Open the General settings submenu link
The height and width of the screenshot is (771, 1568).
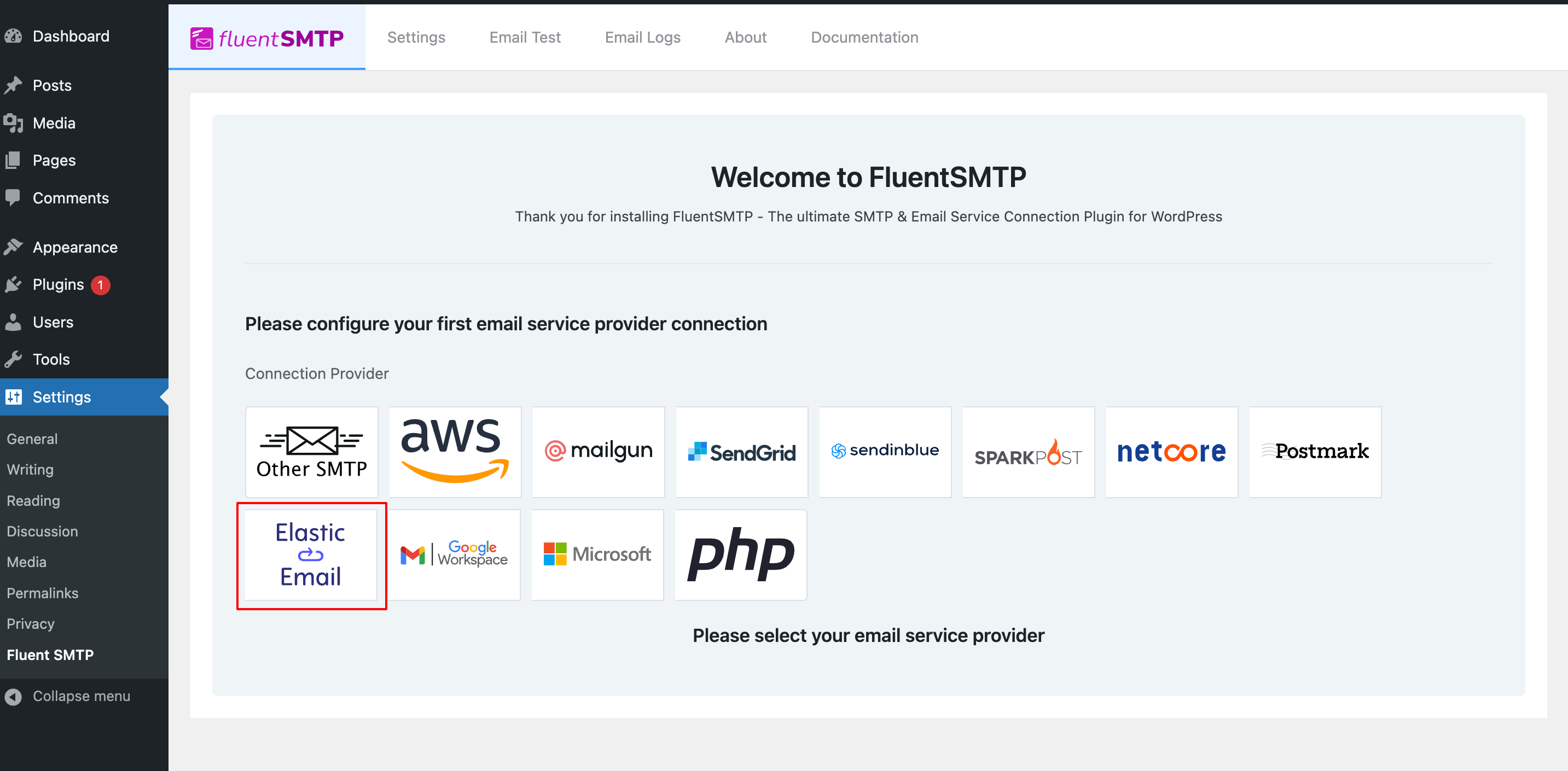click(32, 439)
